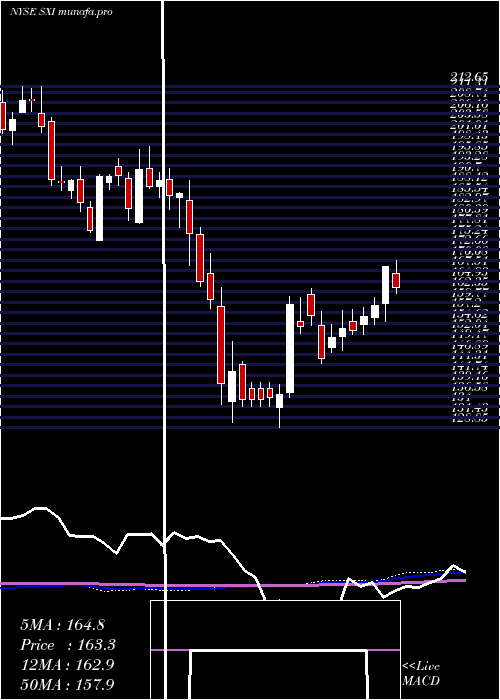
Task: Click the Price : 163.3 reading
Action: 68,645
